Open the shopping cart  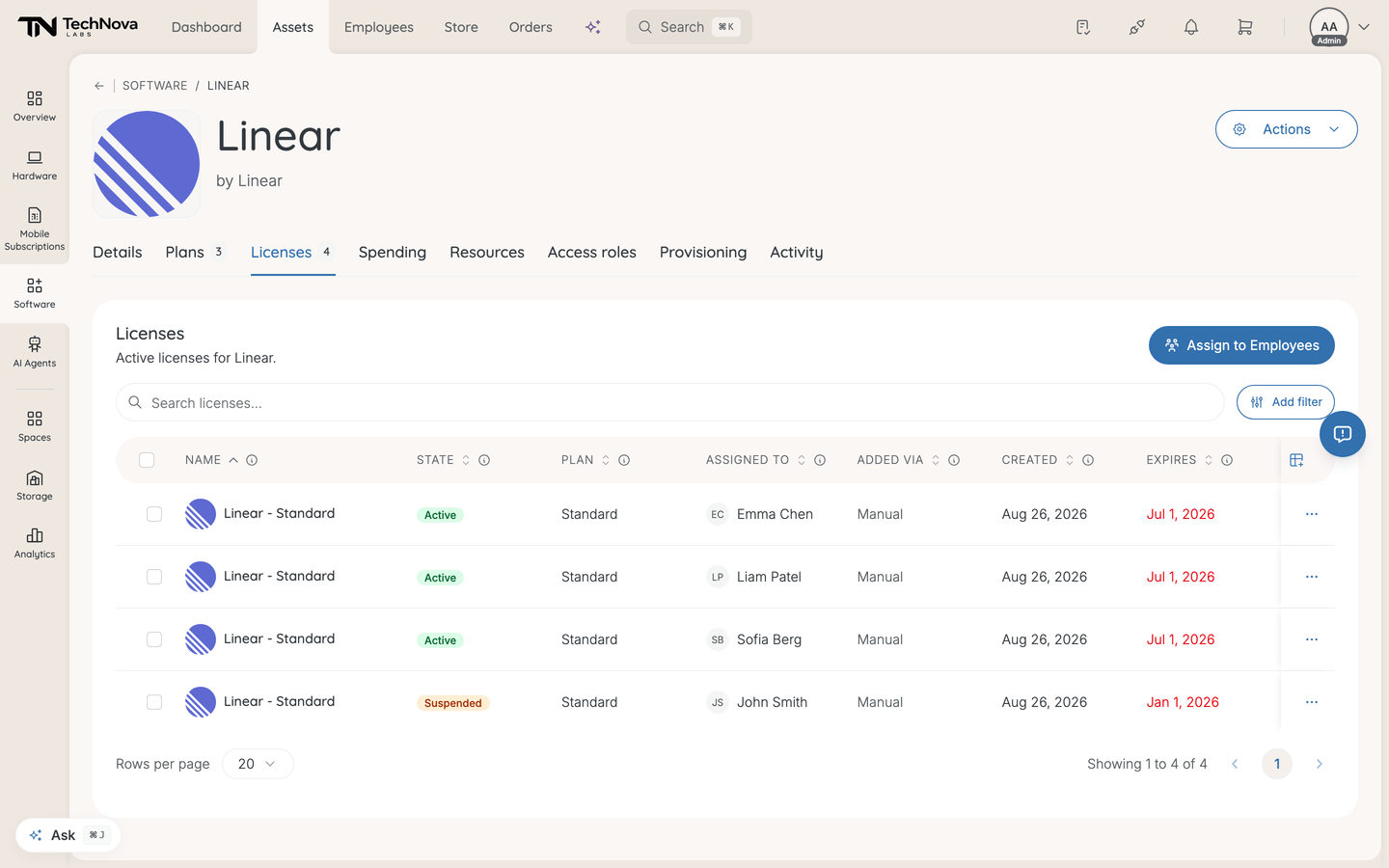[x=1245, y=27]
